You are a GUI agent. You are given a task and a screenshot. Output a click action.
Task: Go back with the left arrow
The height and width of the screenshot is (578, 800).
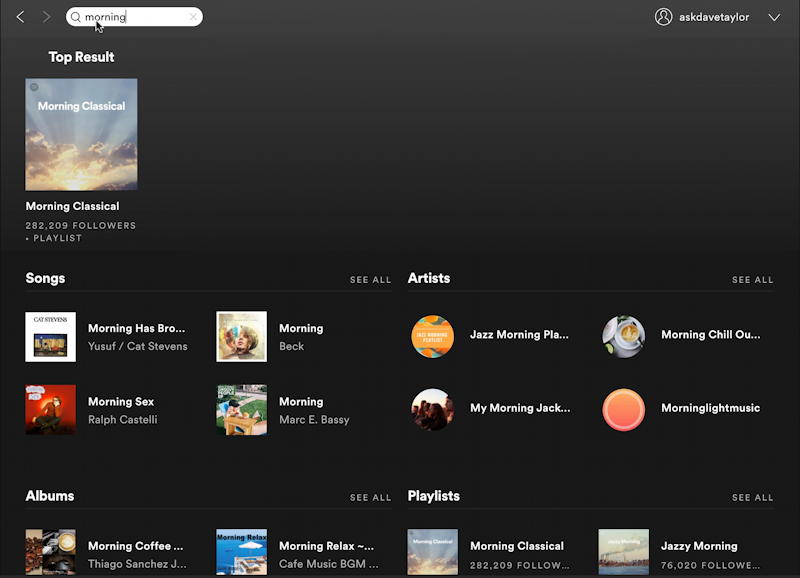click(20, 17)
